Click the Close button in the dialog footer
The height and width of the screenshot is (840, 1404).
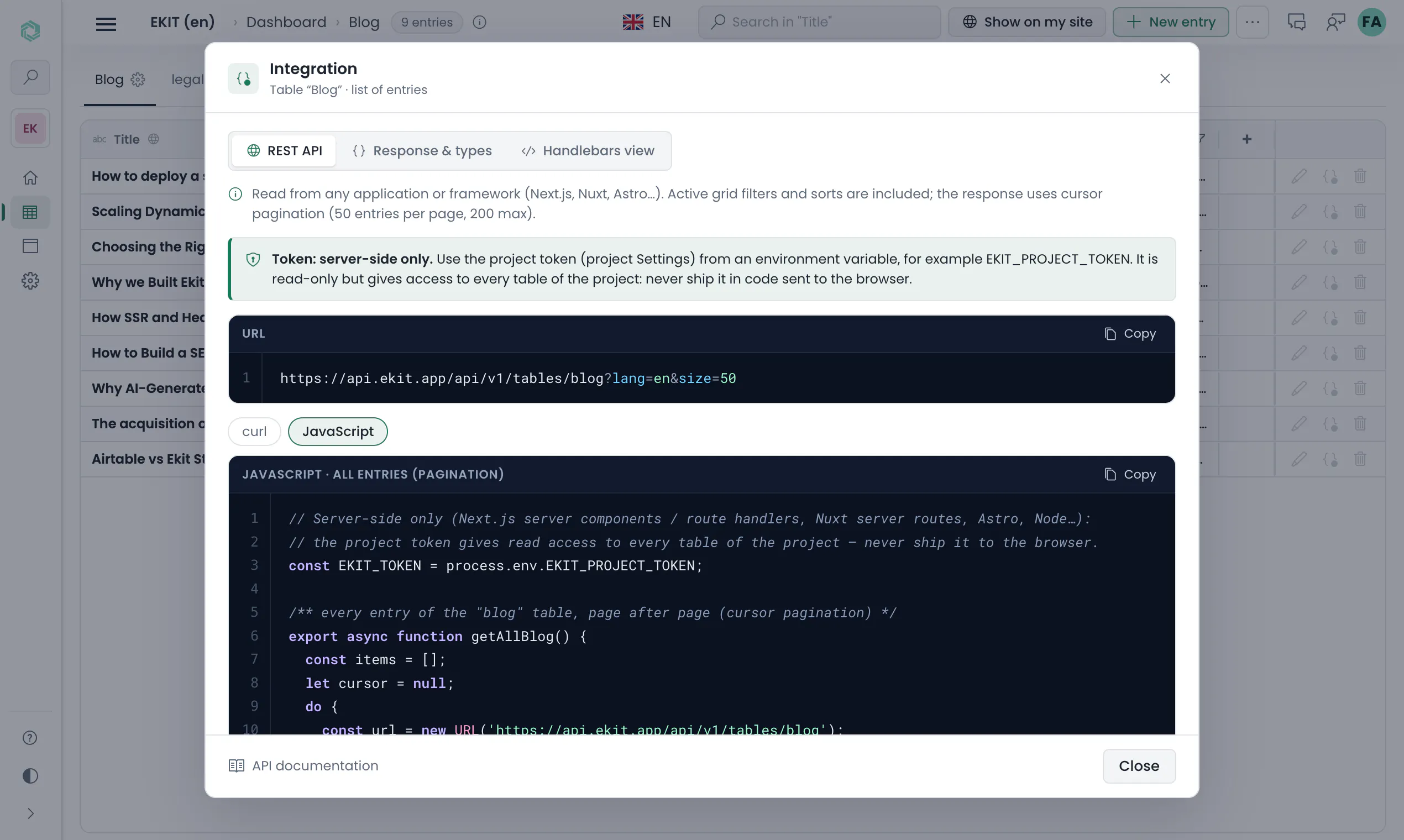(x=1139, y=766)
